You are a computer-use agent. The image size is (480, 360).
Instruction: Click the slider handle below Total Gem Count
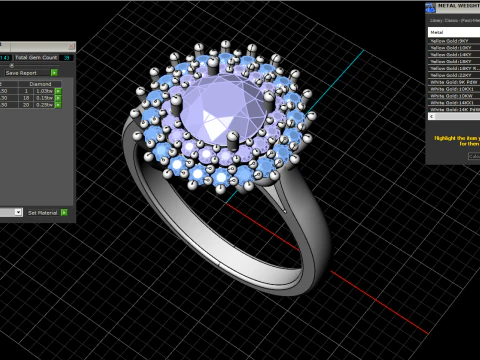pos(12,65)
